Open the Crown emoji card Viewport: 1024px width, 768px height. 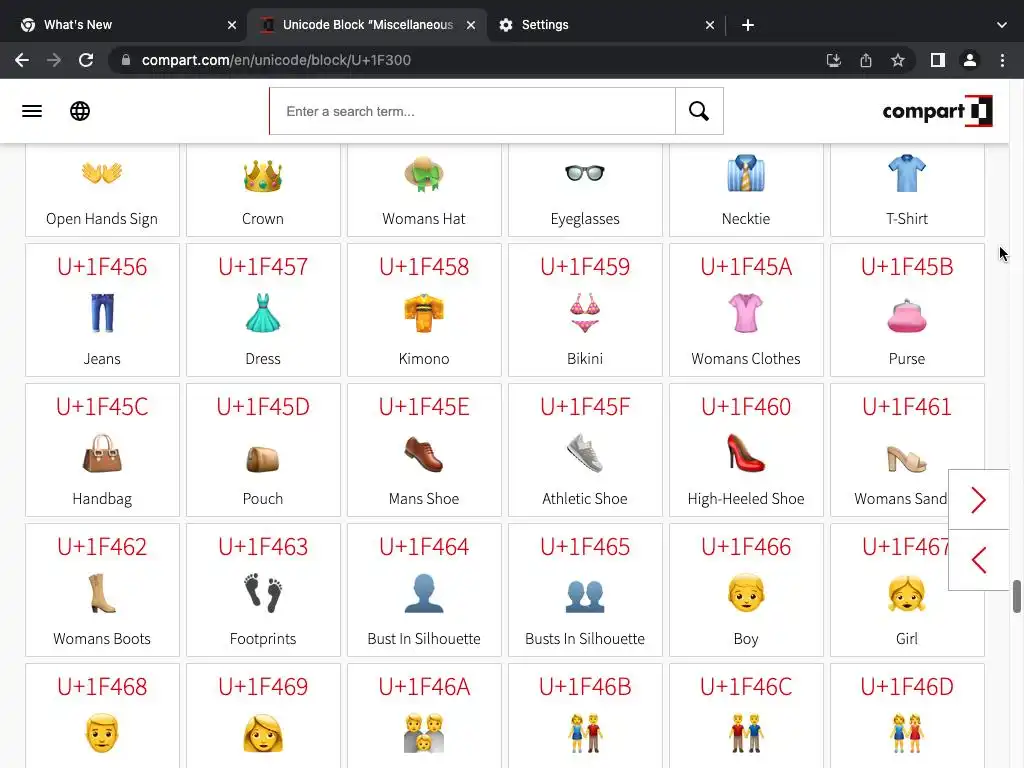tap(263, 190)
